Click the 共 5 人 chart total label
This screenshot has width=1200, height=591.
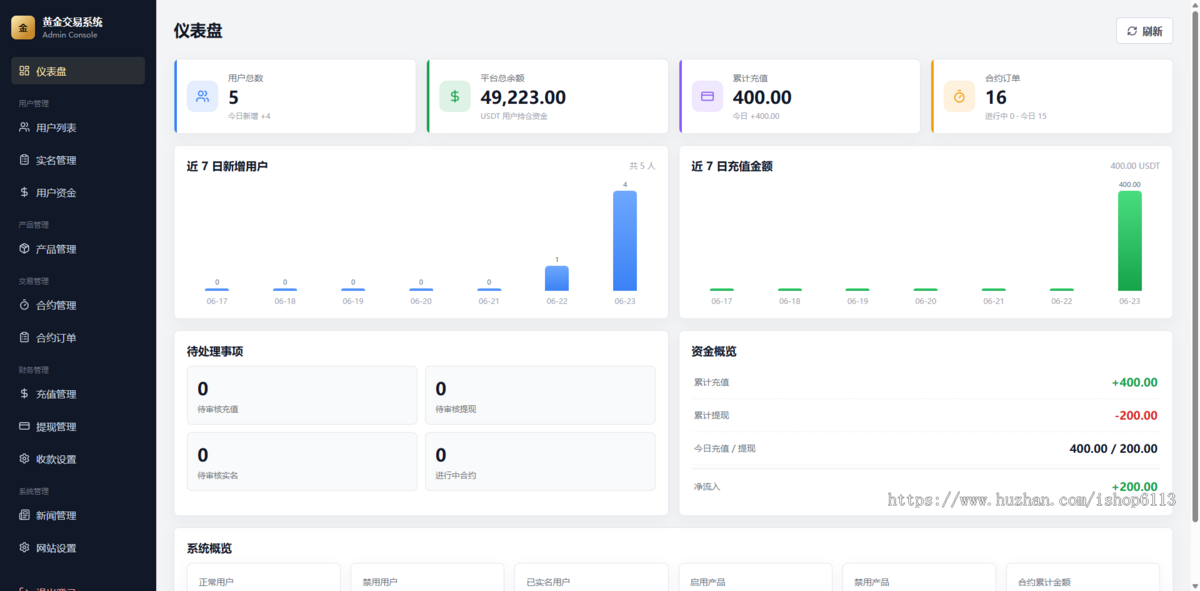tap(642, 166)
